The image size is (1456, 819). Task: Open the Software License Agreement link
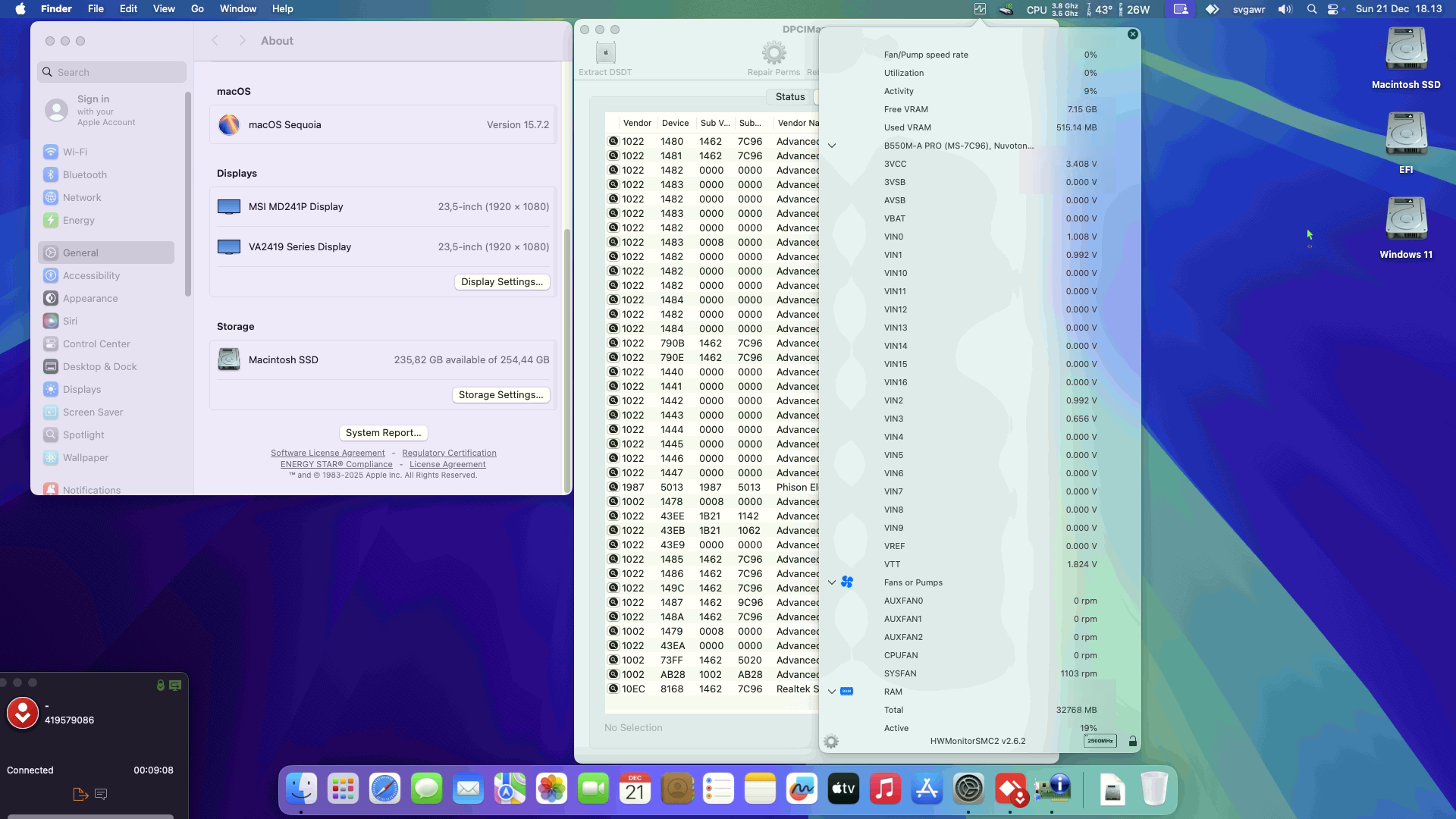328,453
